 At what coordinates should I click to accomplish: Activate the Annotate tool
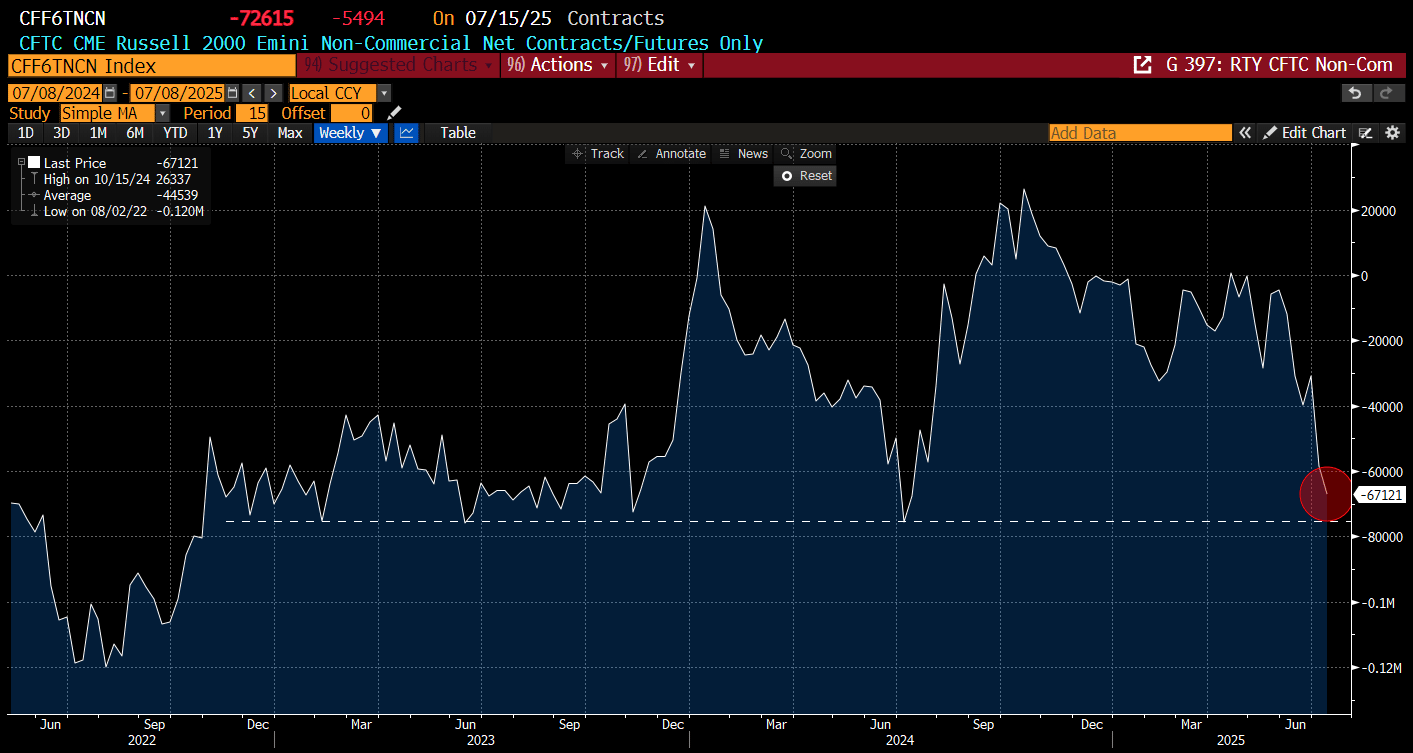[x=671, y=153]
